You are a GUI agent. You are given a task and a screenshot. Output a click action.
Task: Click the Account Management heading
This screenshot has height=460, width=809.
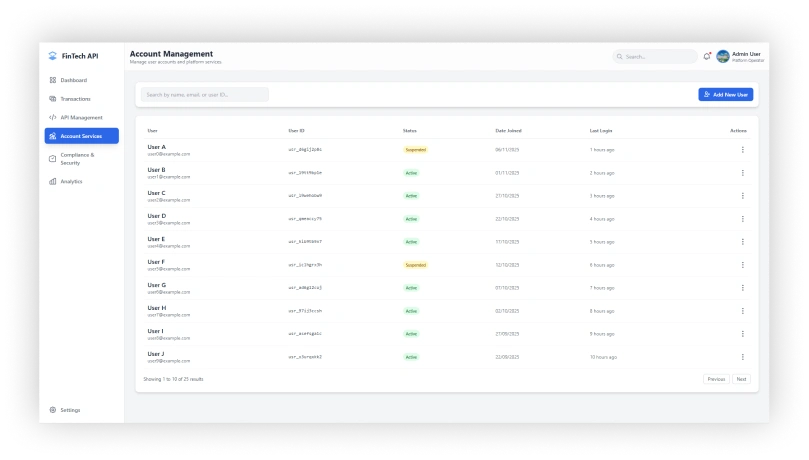171,54
